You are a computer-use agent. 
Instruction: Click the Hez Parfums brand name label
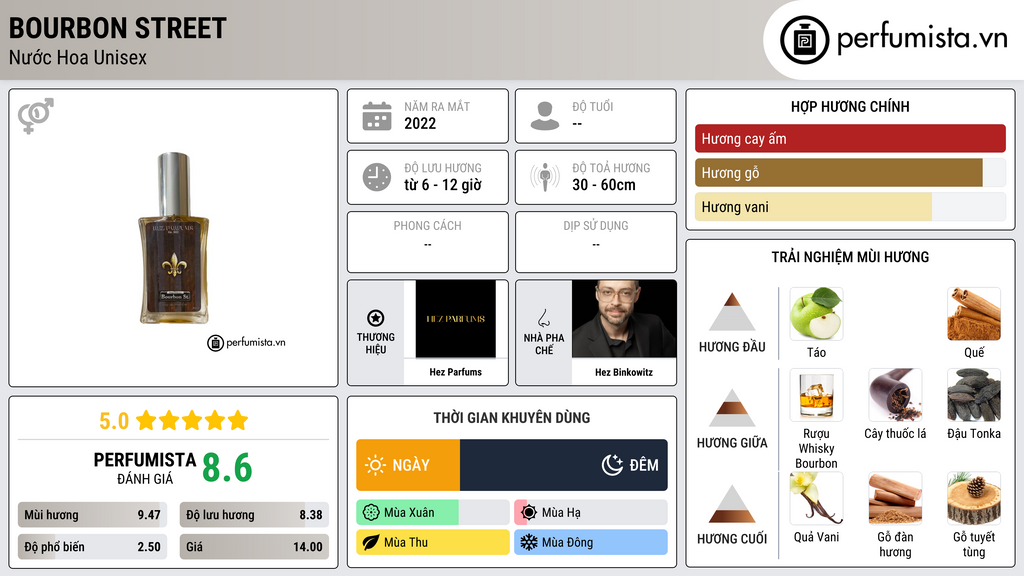click(455, 372)
